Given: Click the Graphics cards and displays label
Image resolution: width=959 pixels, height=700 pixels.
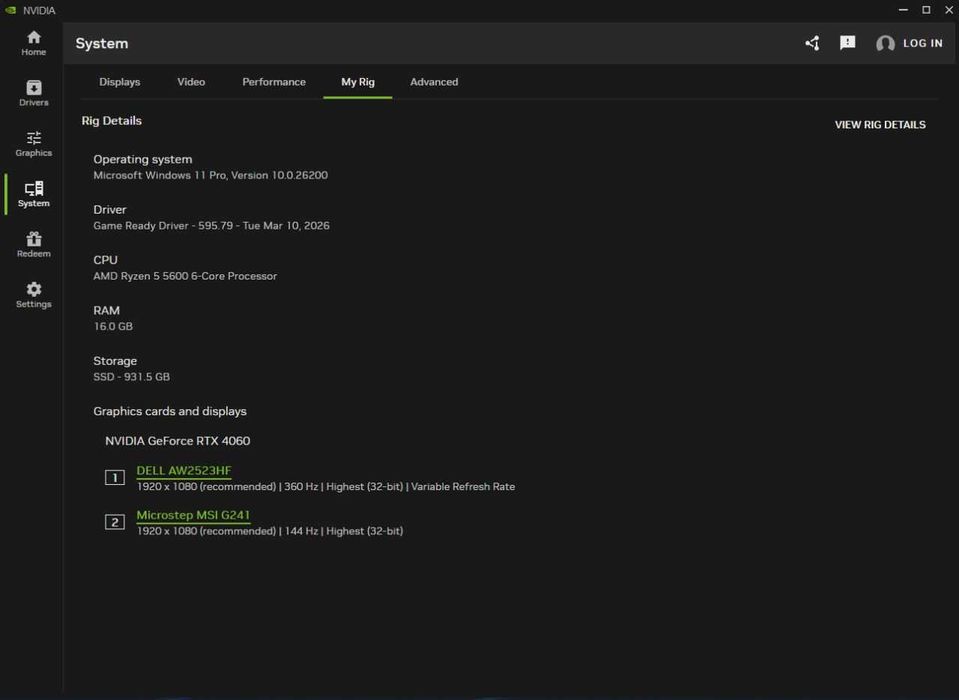Looking at the screenshot, I should click(170, 411).
